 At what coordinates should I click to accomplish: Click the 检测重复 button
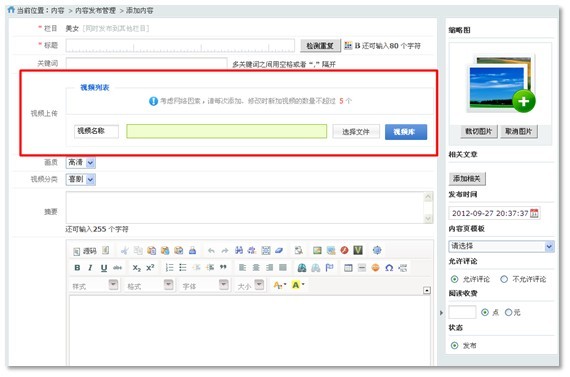[x=320, y=46]
